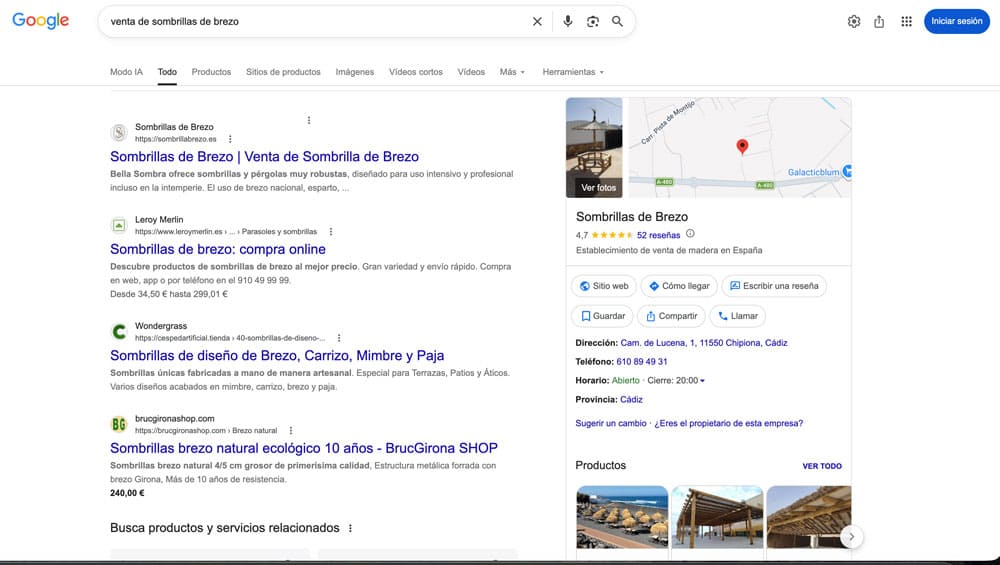
Task: Switch to Productos tab
Action: [x=211, y=72]
